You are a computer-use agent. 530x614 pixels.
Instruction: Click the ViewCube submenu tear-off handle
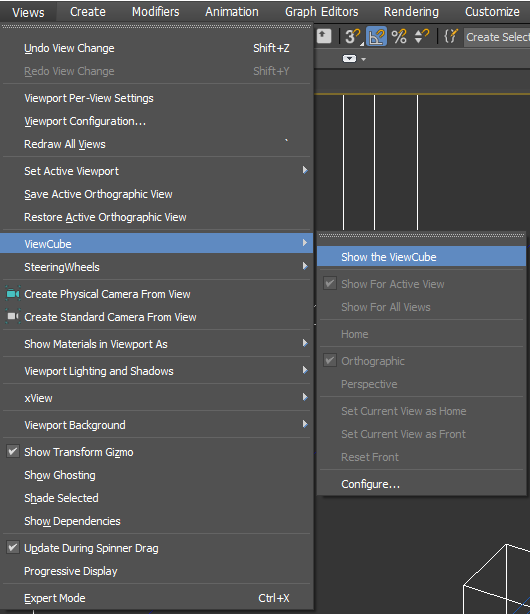(x=421, y=235)
